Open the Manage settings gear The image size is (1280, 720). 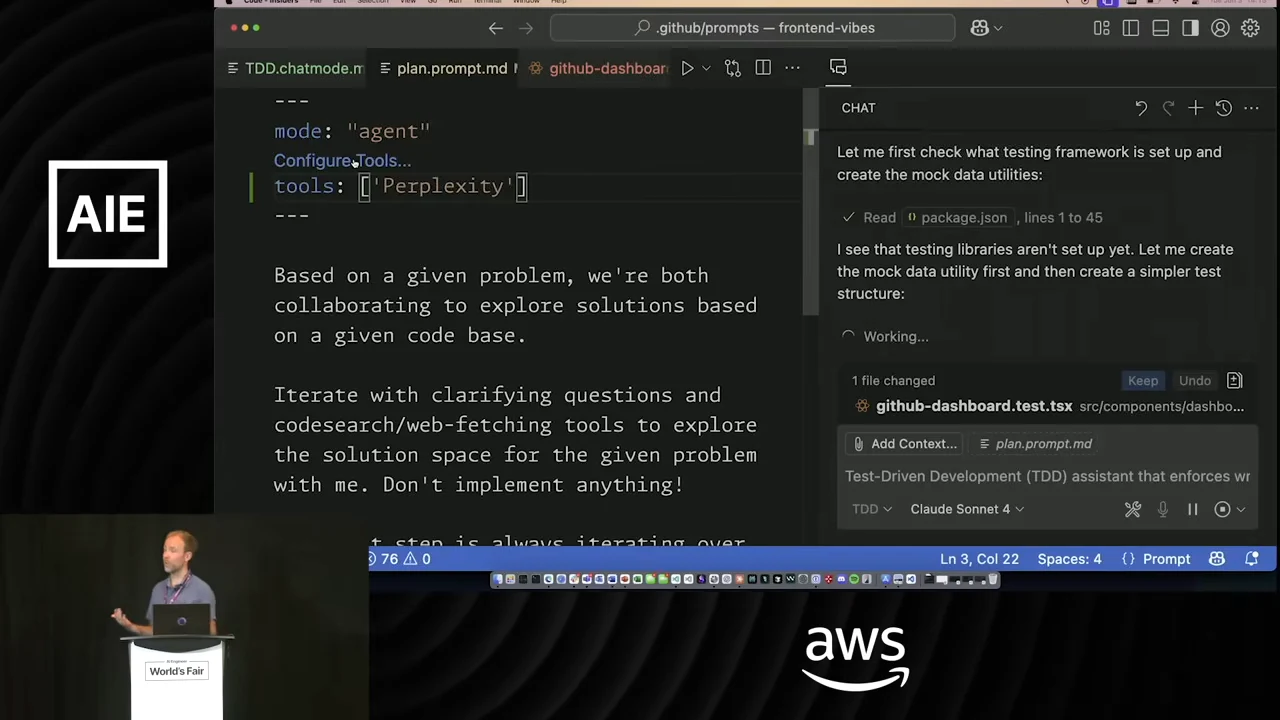coord(1250,28)
